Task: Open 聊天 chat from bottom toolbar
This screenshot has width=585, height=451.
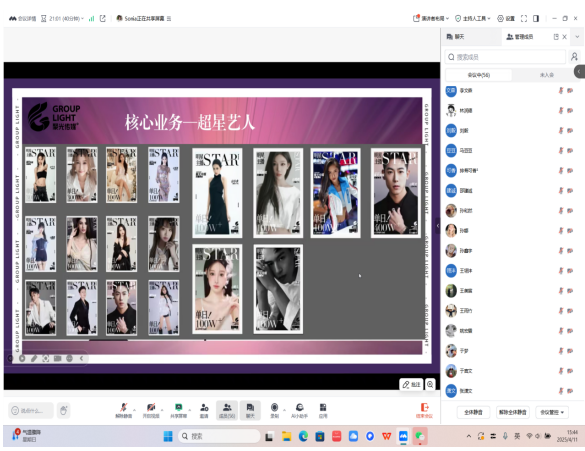Action: [x=250, y=410]
